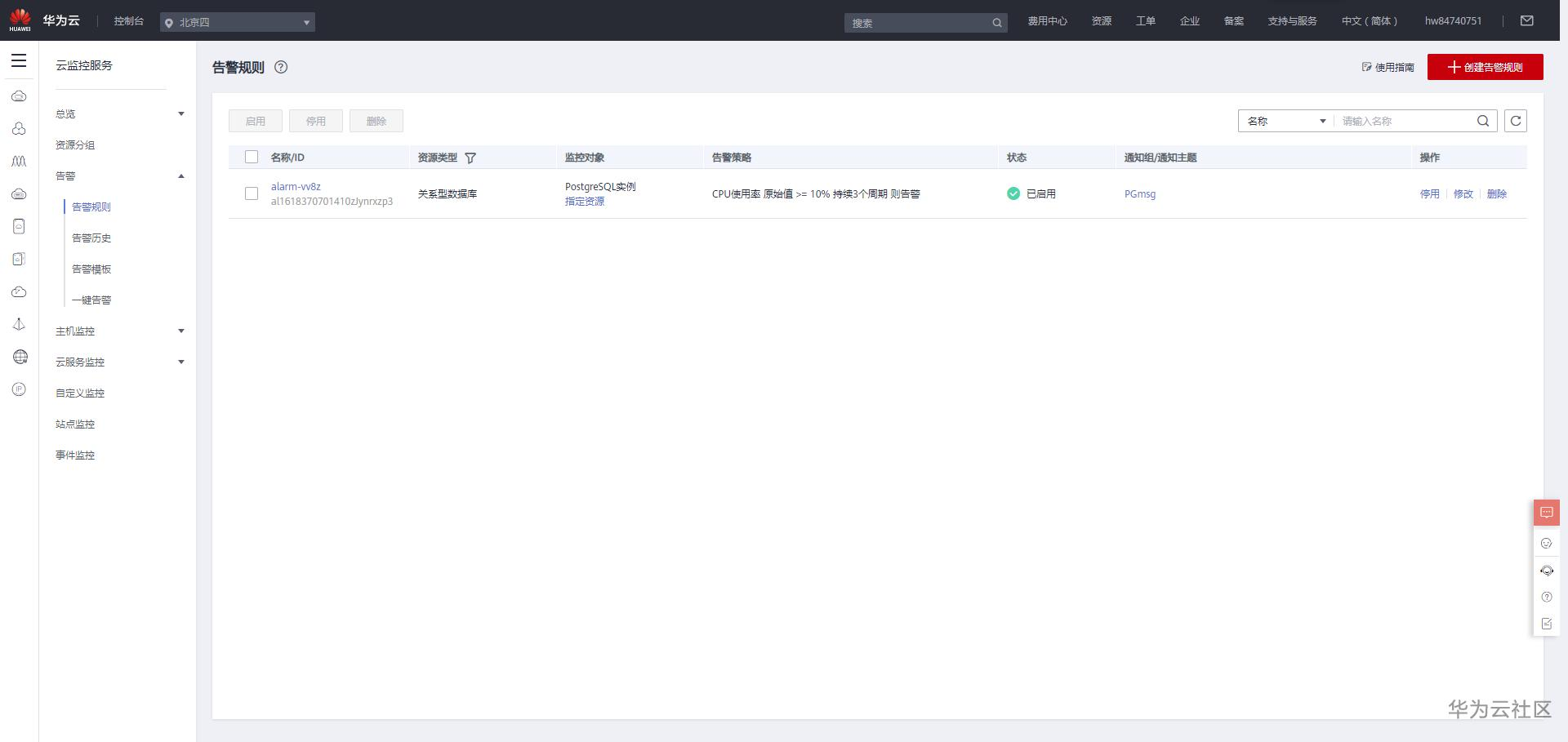Viewport: 1568px width, 742px height.
Task: Open the PGmsg notification topic link
Action: (1140, 193)
